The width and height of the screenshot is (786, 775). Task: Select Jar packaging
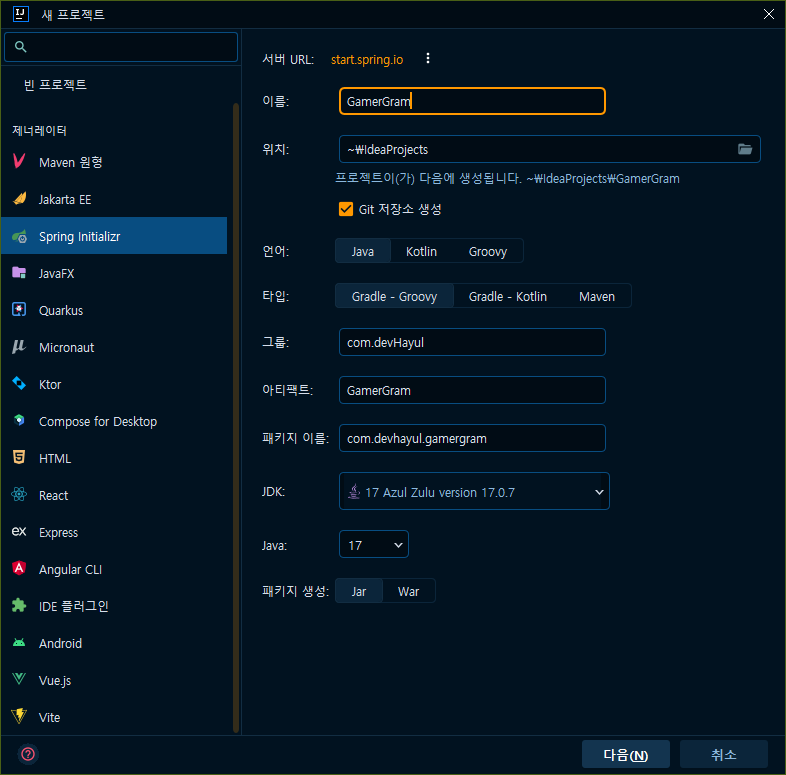[358, 591]
